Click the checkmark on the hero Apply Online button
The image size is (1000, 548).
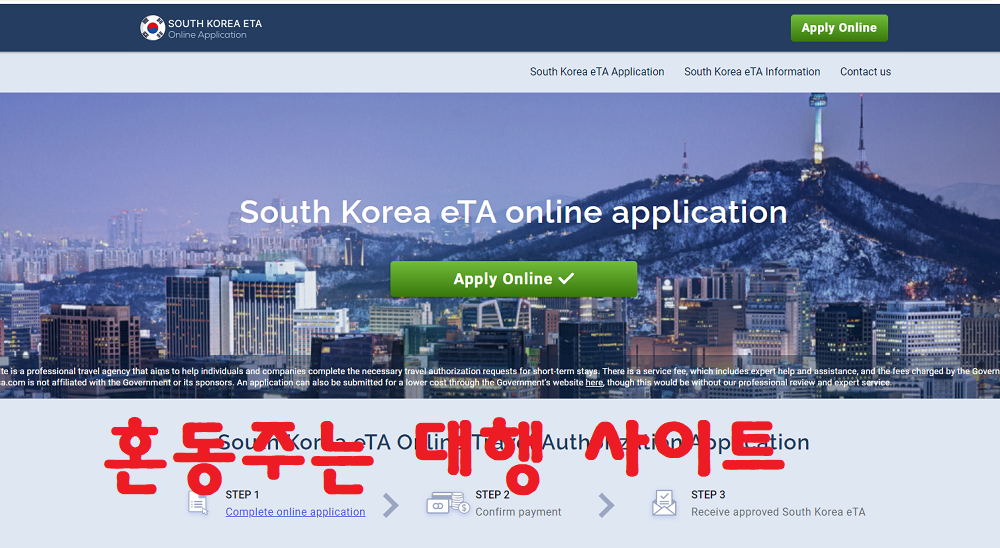click(x=566, y=279)
